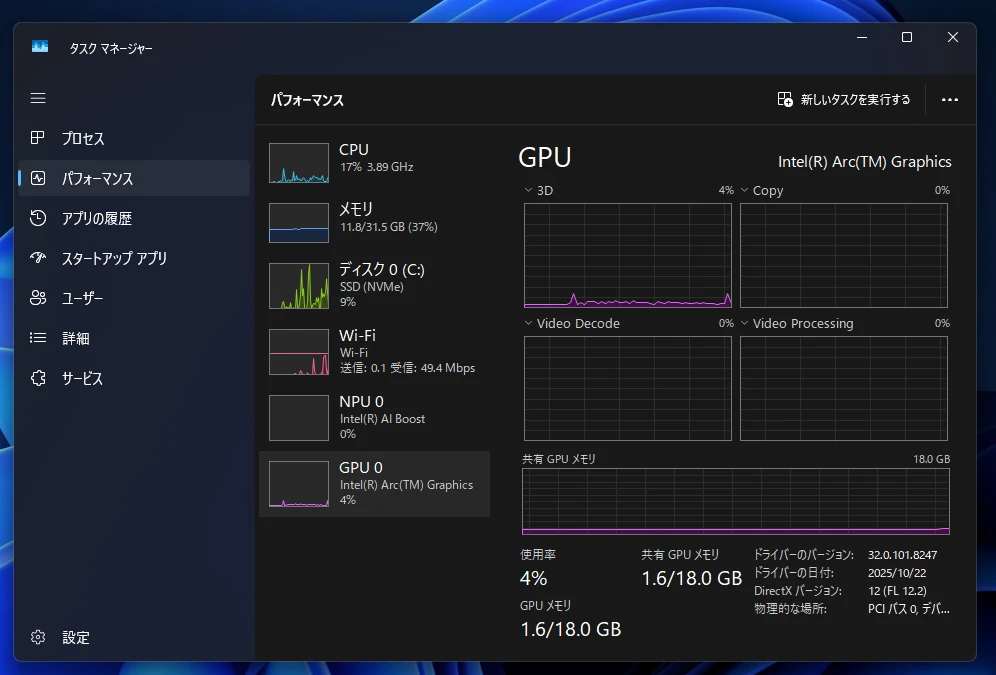Click the three-dot more options button
Screen dimensions: 996x675
coord(949,100)
